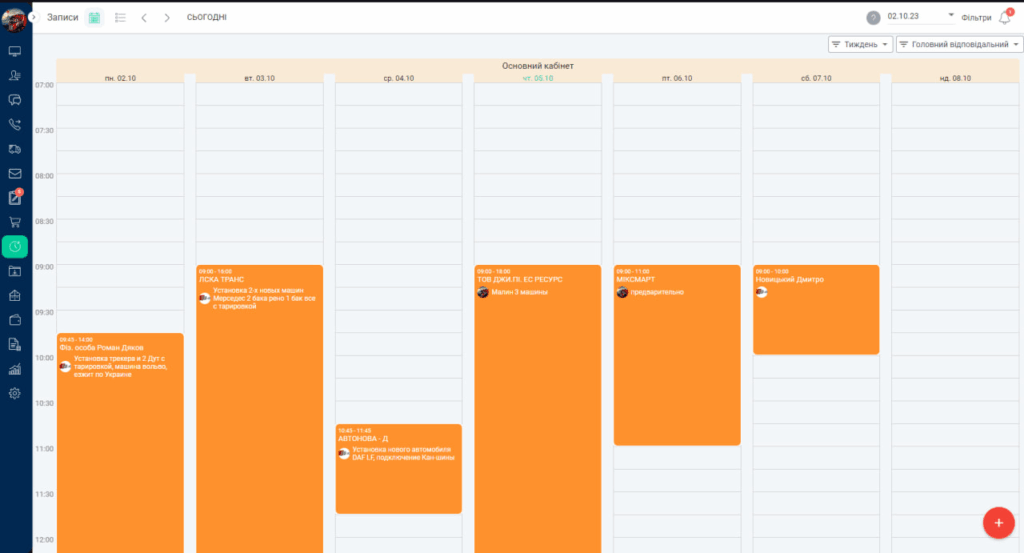This screenshot has width=1024, height=553.
Task: Click the СЬОГОДНІ today button
Action: tap(206, 17)
